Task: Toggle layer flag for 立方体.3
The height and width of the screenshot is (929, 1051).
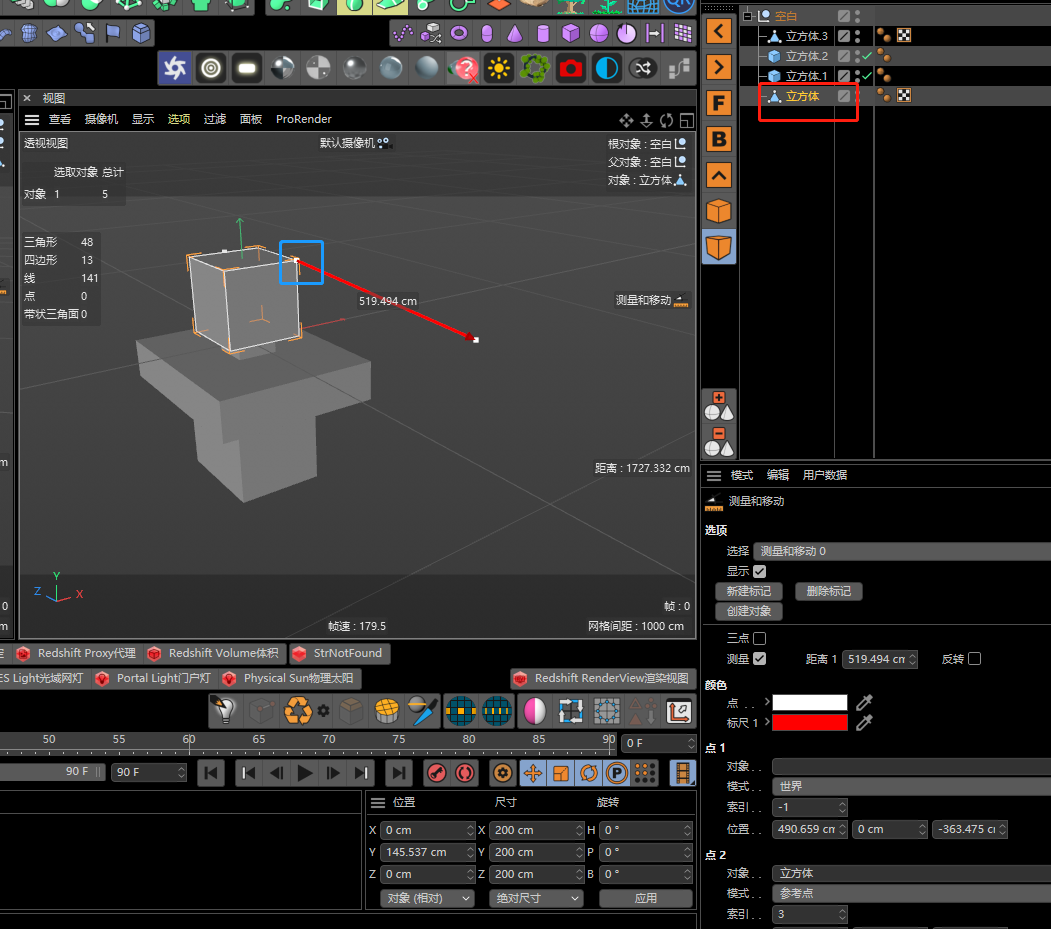Action: pos(844,36)
